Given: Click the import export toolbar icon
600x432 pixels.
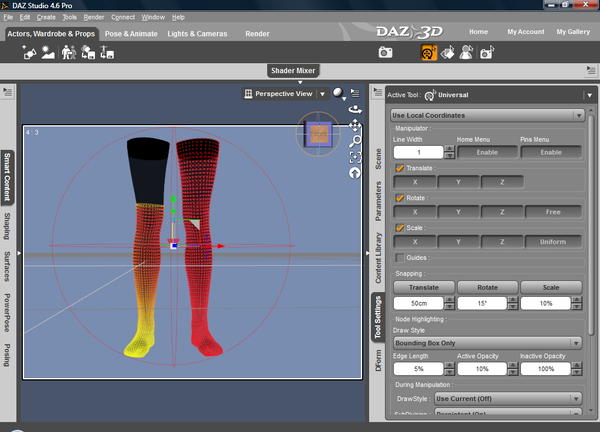Looking at the screenshot, I should 107,52.
